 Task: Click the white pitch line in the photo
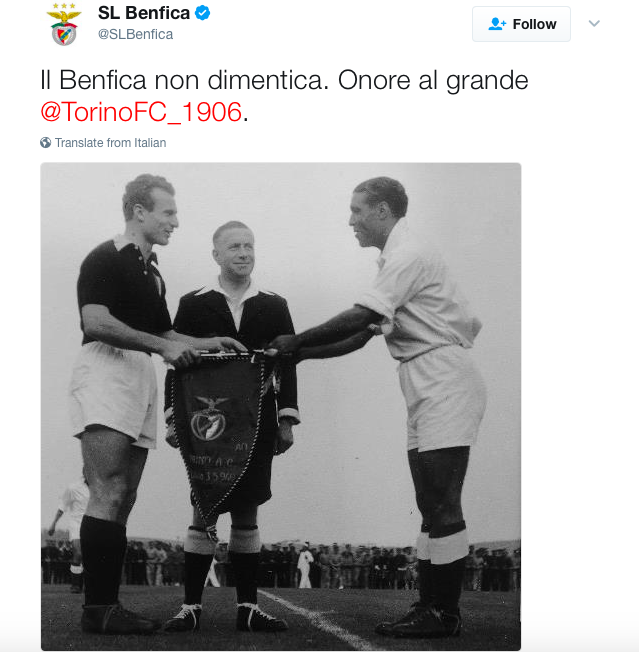coord(316,619)
